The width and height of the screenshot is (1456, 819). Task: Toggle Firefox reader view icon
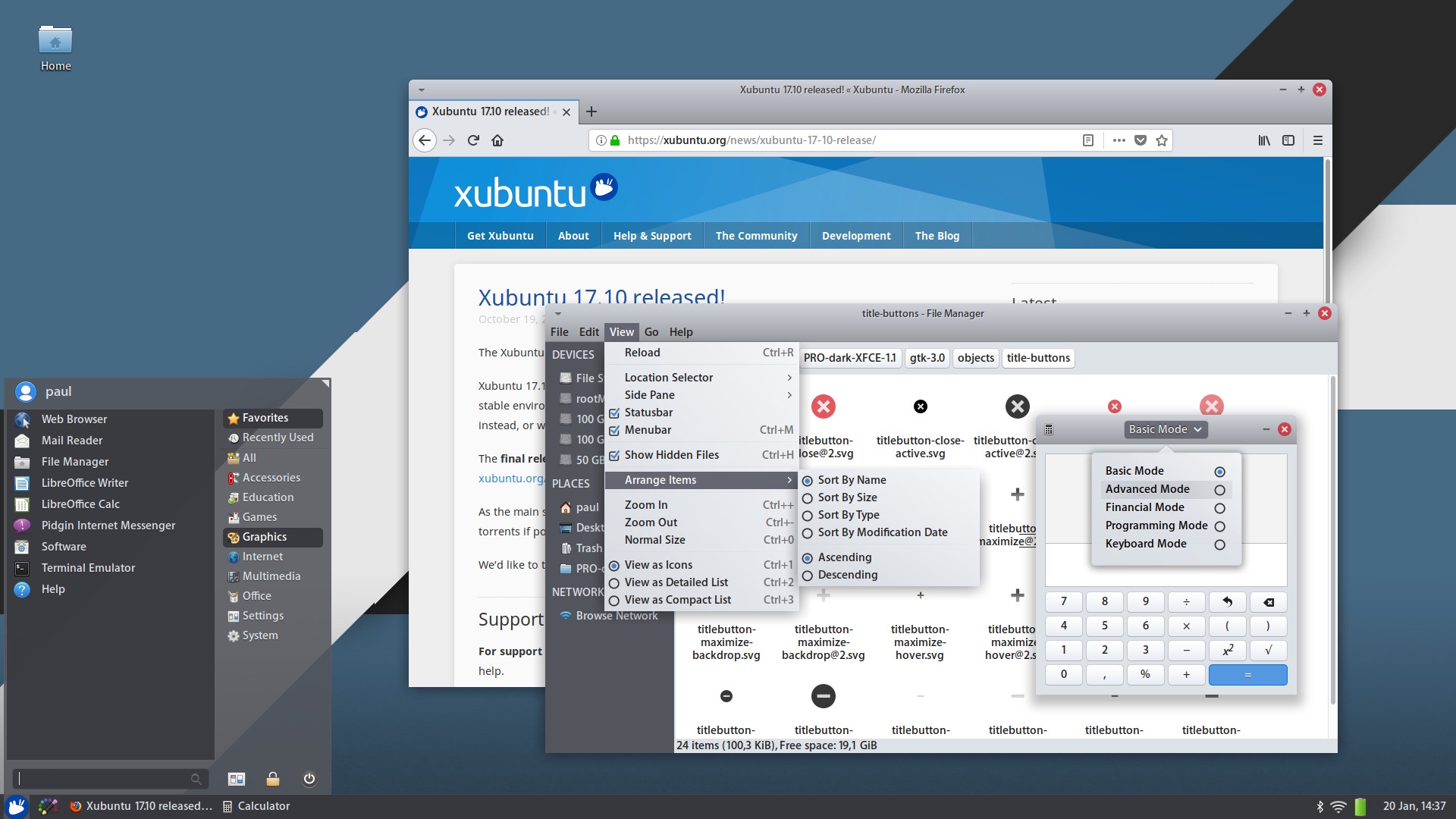(x=1087, y=140)
